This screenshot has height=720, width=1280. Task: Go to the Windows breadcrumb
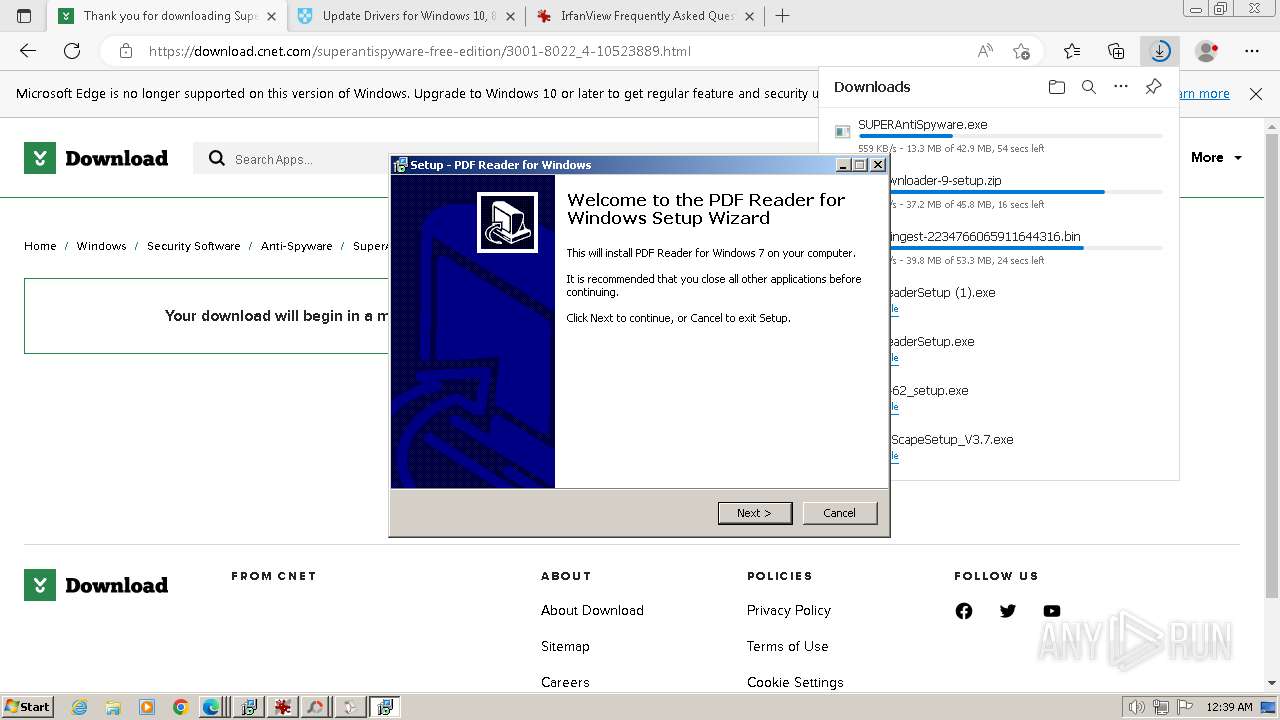[101, 246]
